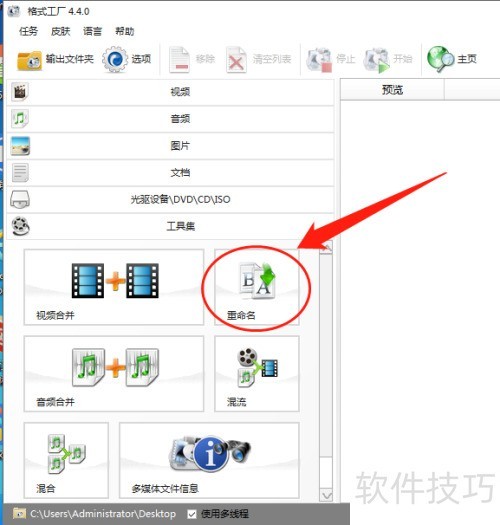Open 多媒体文件信息 media info tool
The height and width of the screenshot is (525, 500).
pyautogui.click(x=209, y=460)
